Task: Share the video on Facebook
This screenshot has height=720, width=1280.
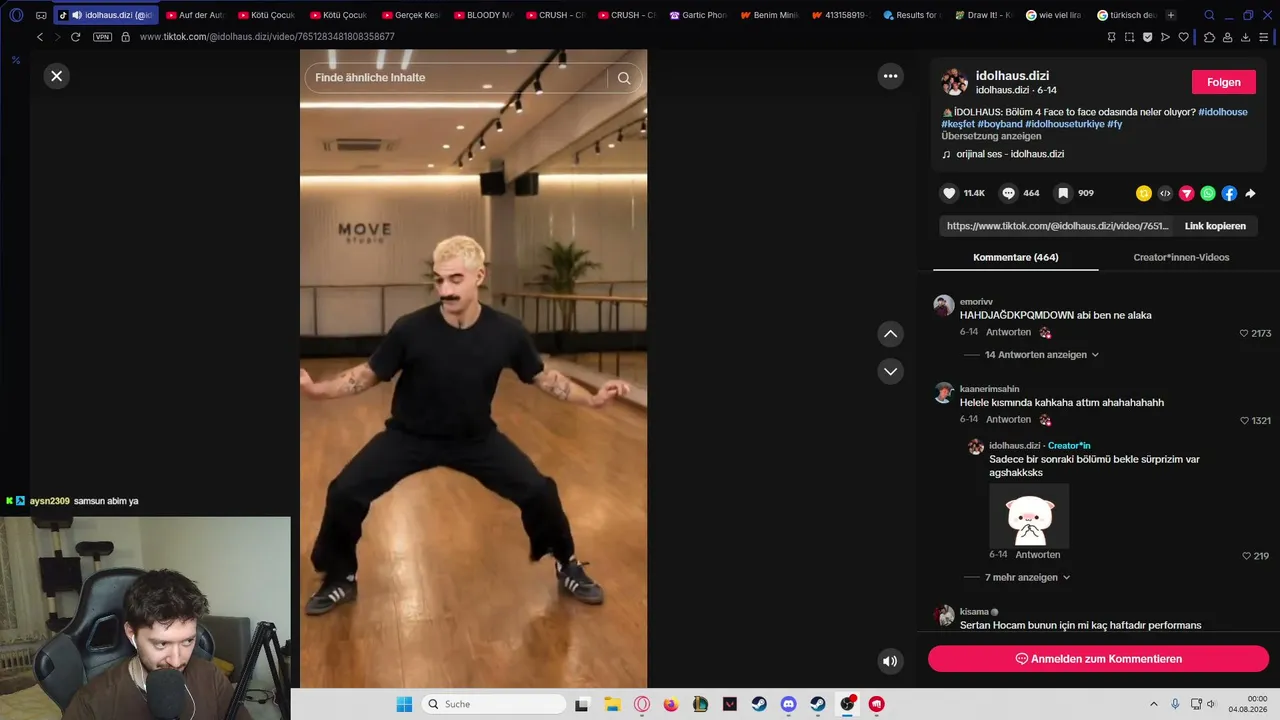Action: click(x=1229, y=193)
